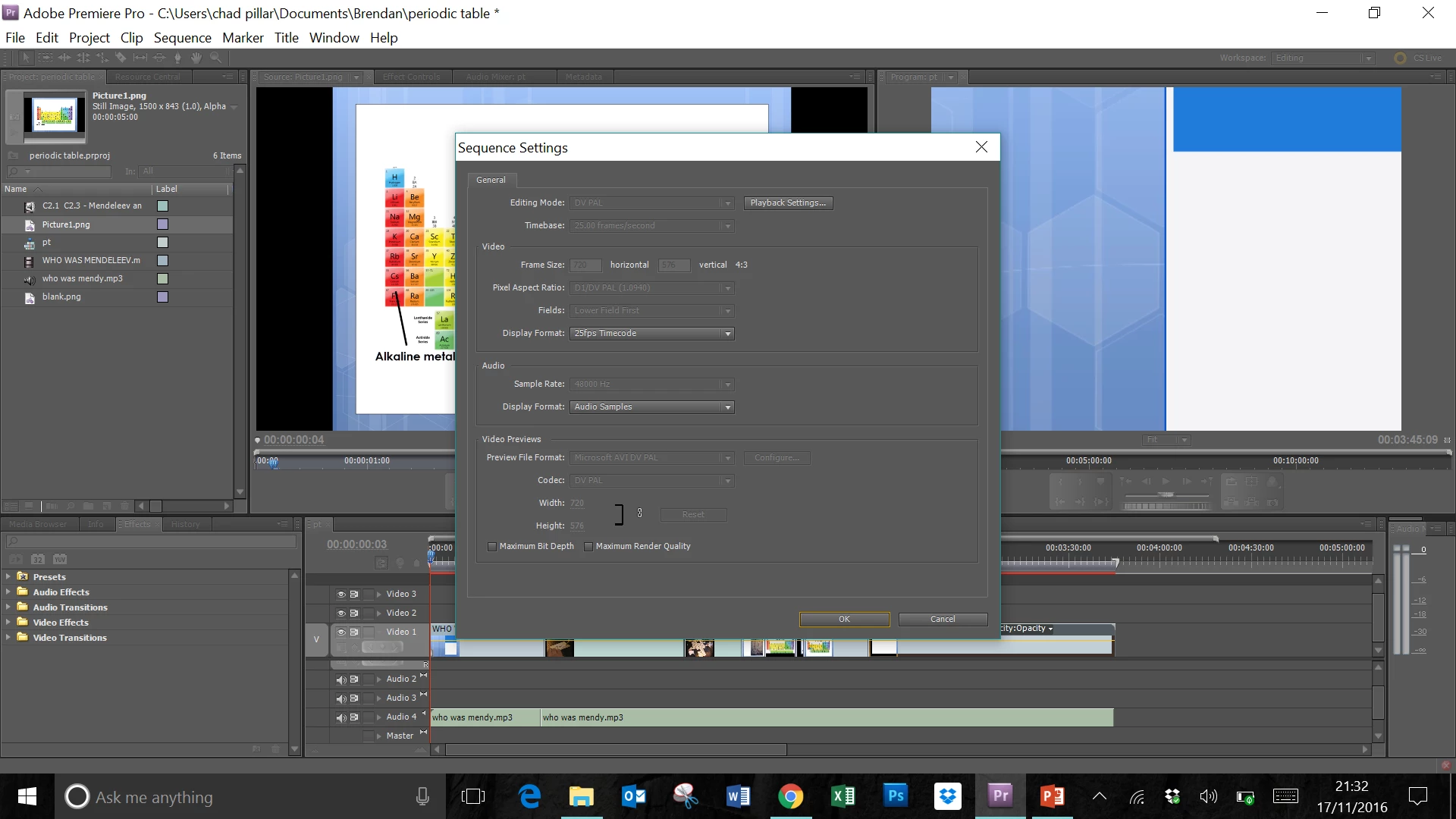
Task: Click the Premiere Pro taskbar icon
Action: pyautogui.click(x=1000, y=796)
